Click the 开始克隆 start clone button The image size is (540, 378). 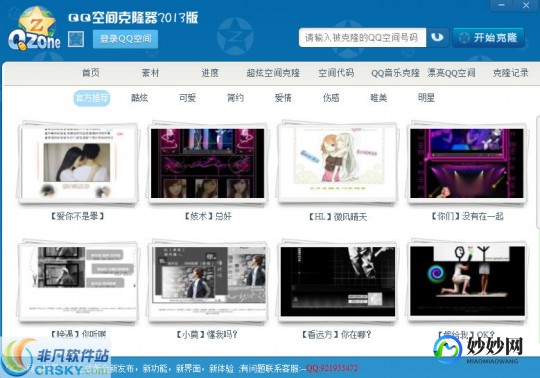coord(489,38)
